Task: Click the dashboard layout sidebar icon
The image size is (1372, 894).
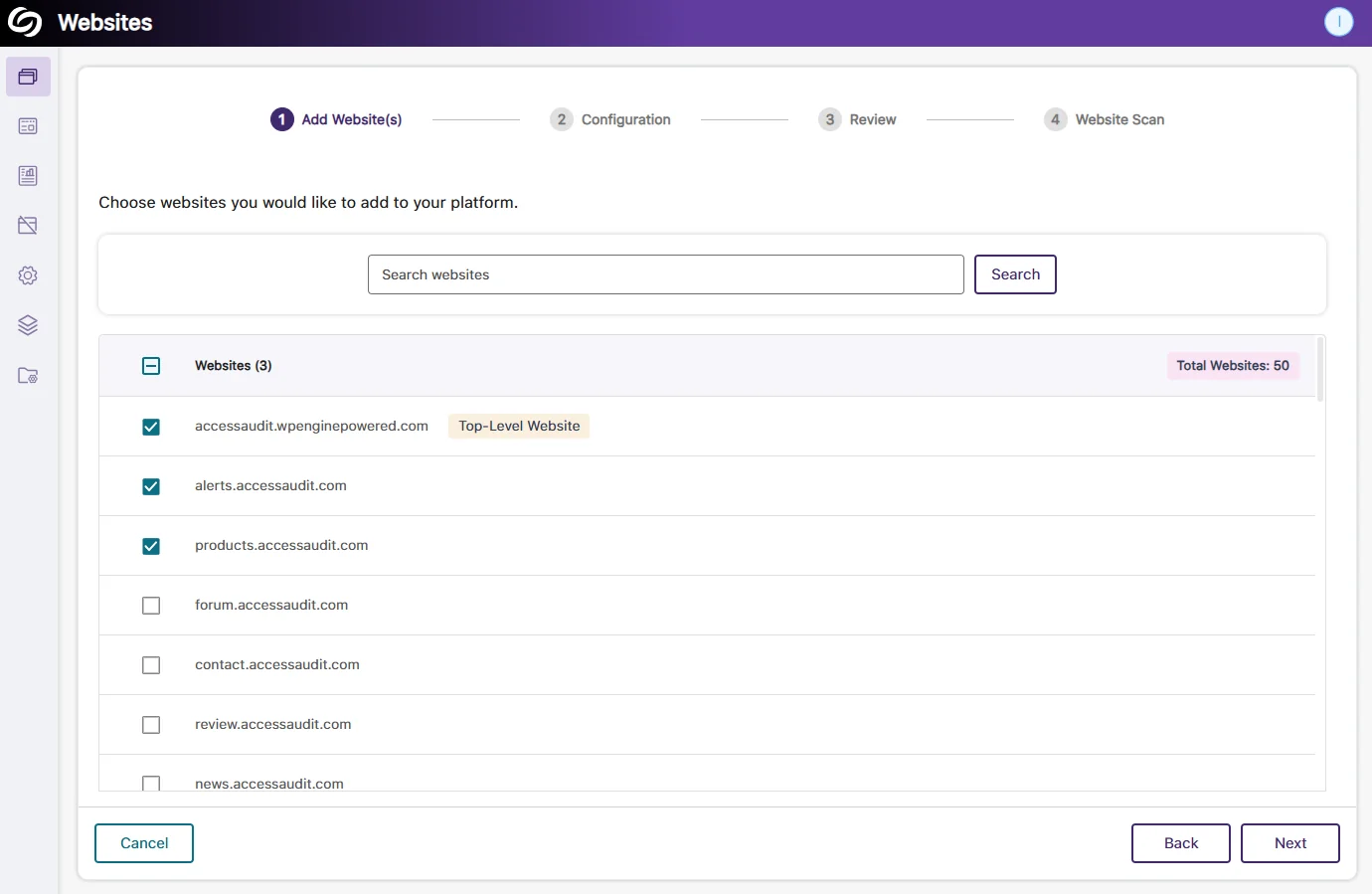Action: click(28, 126)
